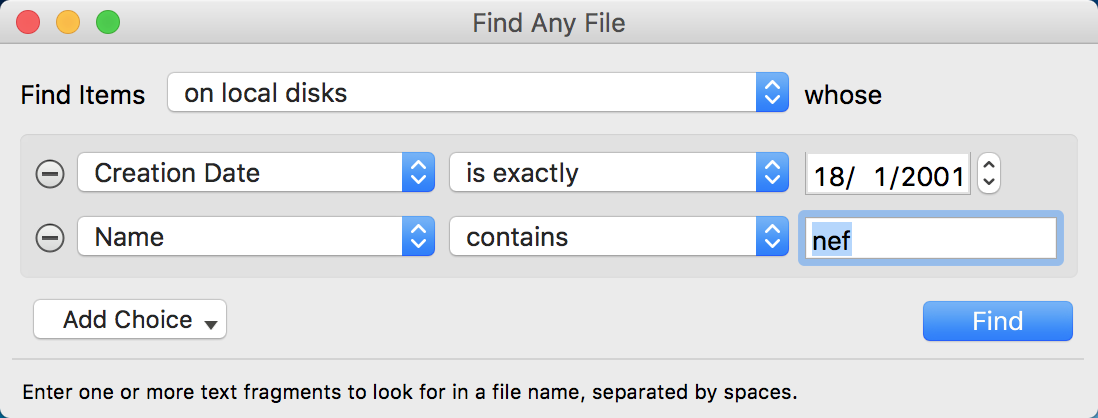Click the 'Find Items' label
Image resolution: width=1098 pixels, height=418 pixels.
coord(83,95)
